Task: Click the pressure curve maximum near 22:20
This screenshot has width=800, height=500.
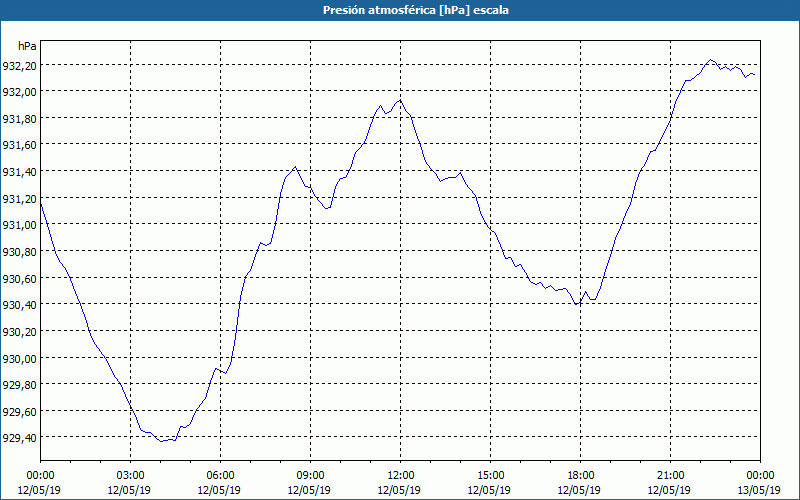Action: click(711, 60)
